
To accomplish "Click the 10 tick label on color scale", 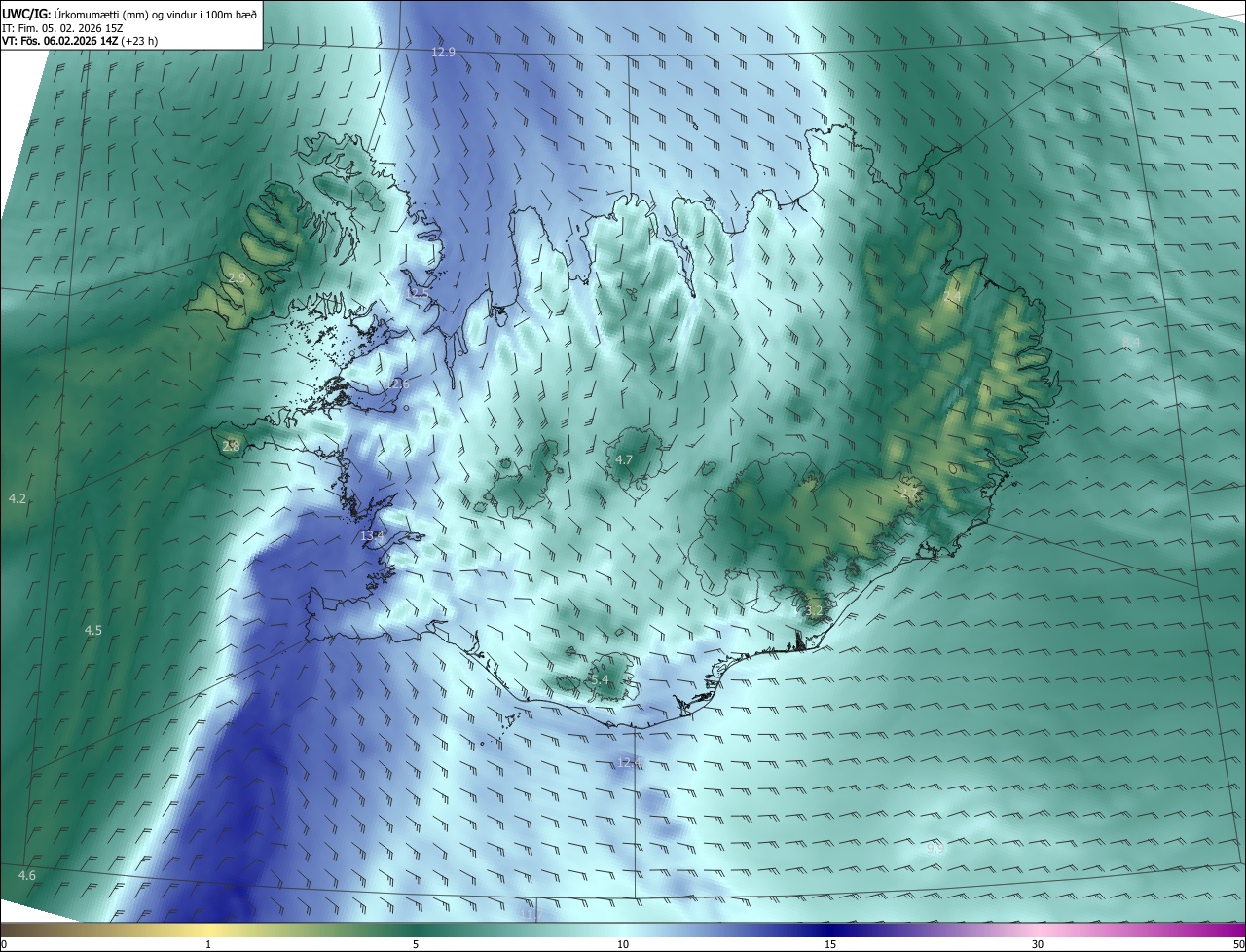I will point(623,944).
